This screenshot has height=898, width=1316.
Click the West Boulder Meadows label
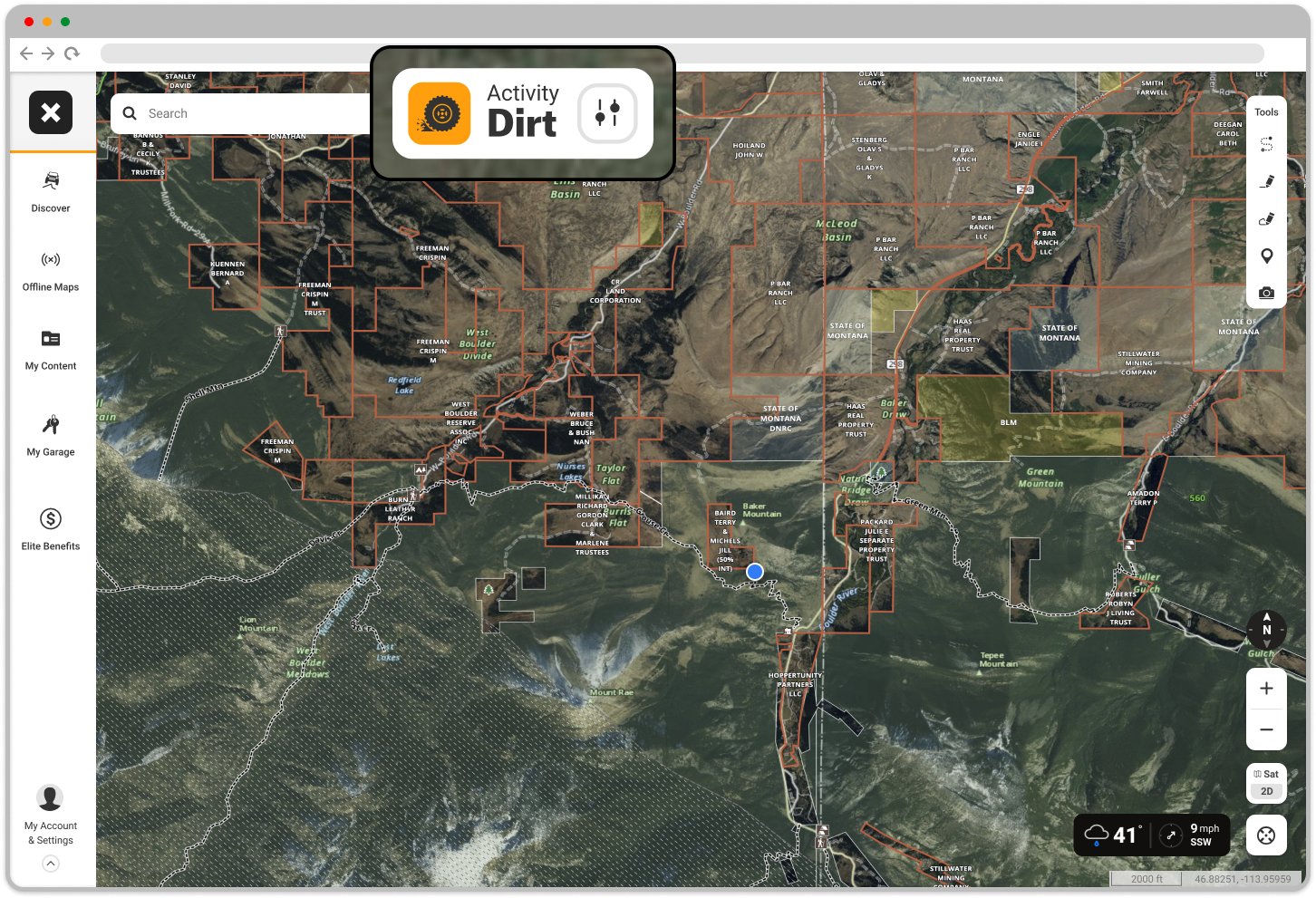(x=307, y=662)
